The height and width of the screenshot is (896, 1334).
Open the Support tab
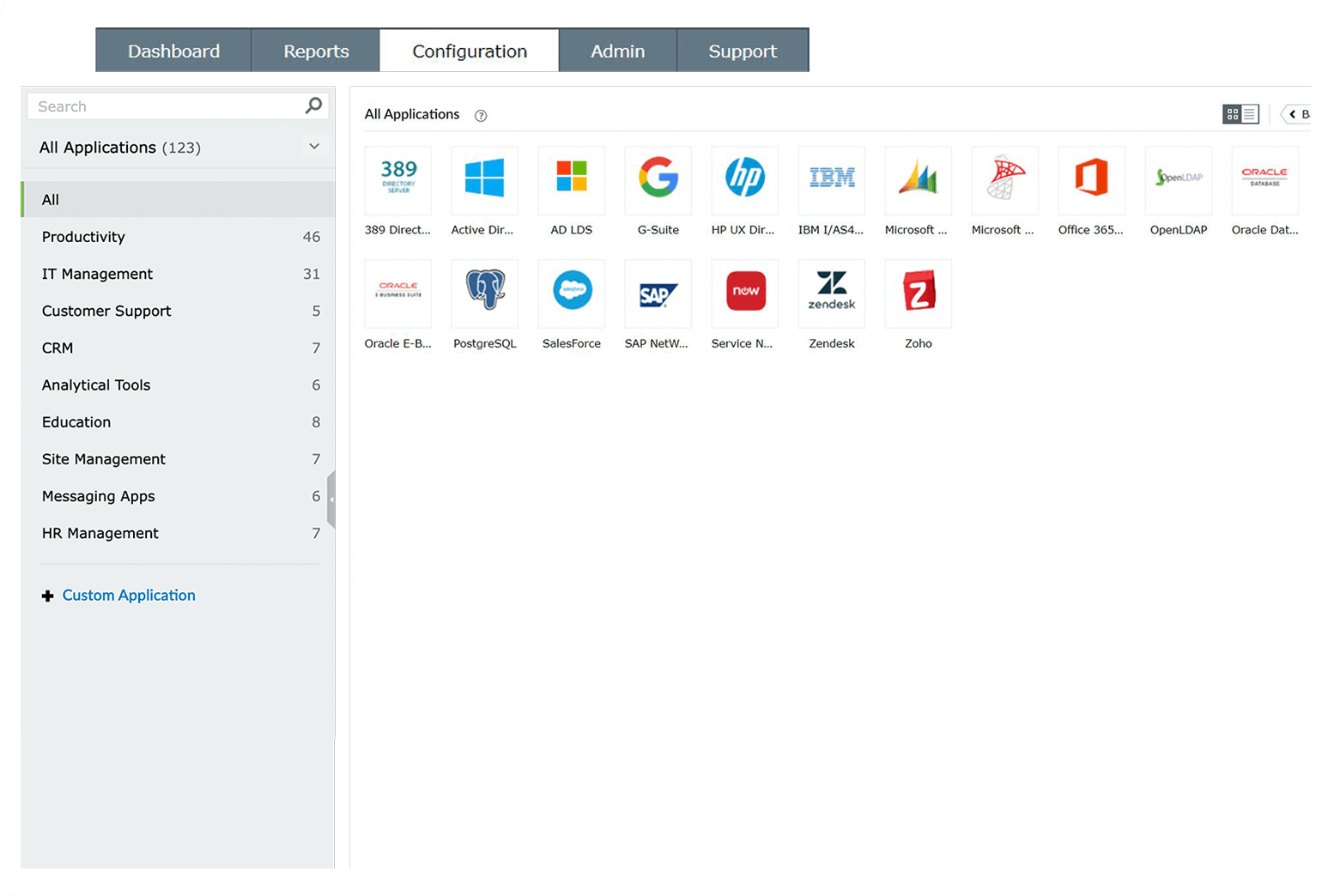pos(743,51)
